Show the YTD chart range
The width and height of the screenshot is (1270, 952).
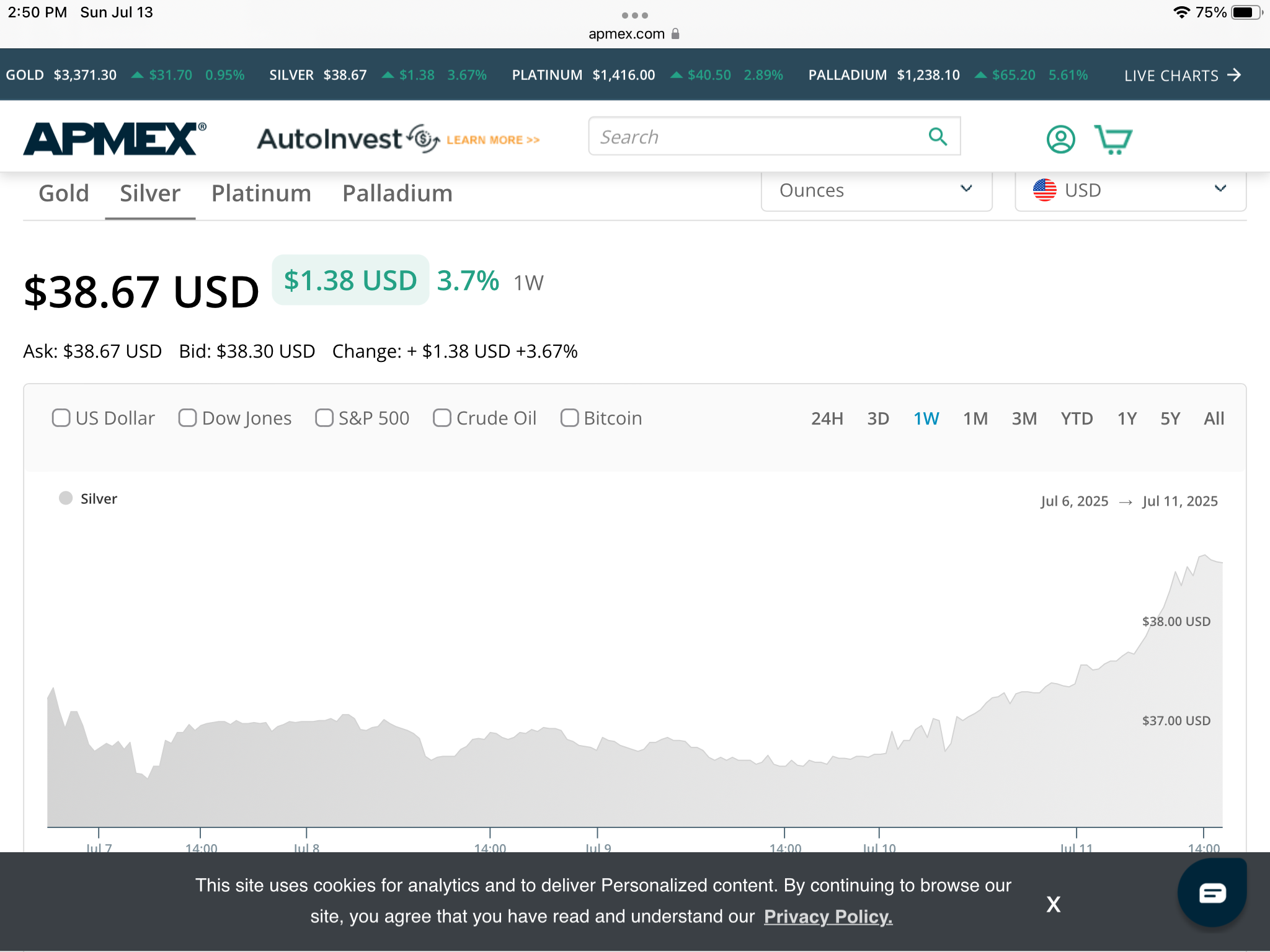[1077, 418]
